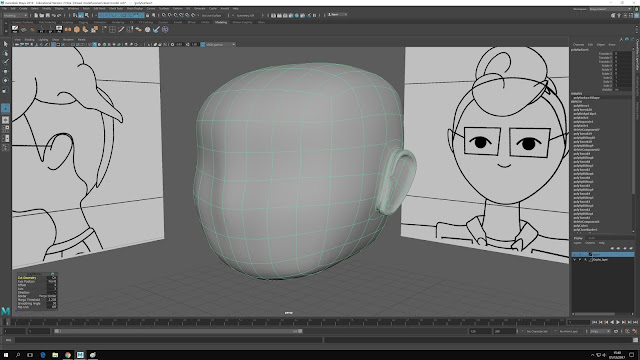640x360 pixels.
Task: Click the Undo arrow icon
Action: (53, 15)
